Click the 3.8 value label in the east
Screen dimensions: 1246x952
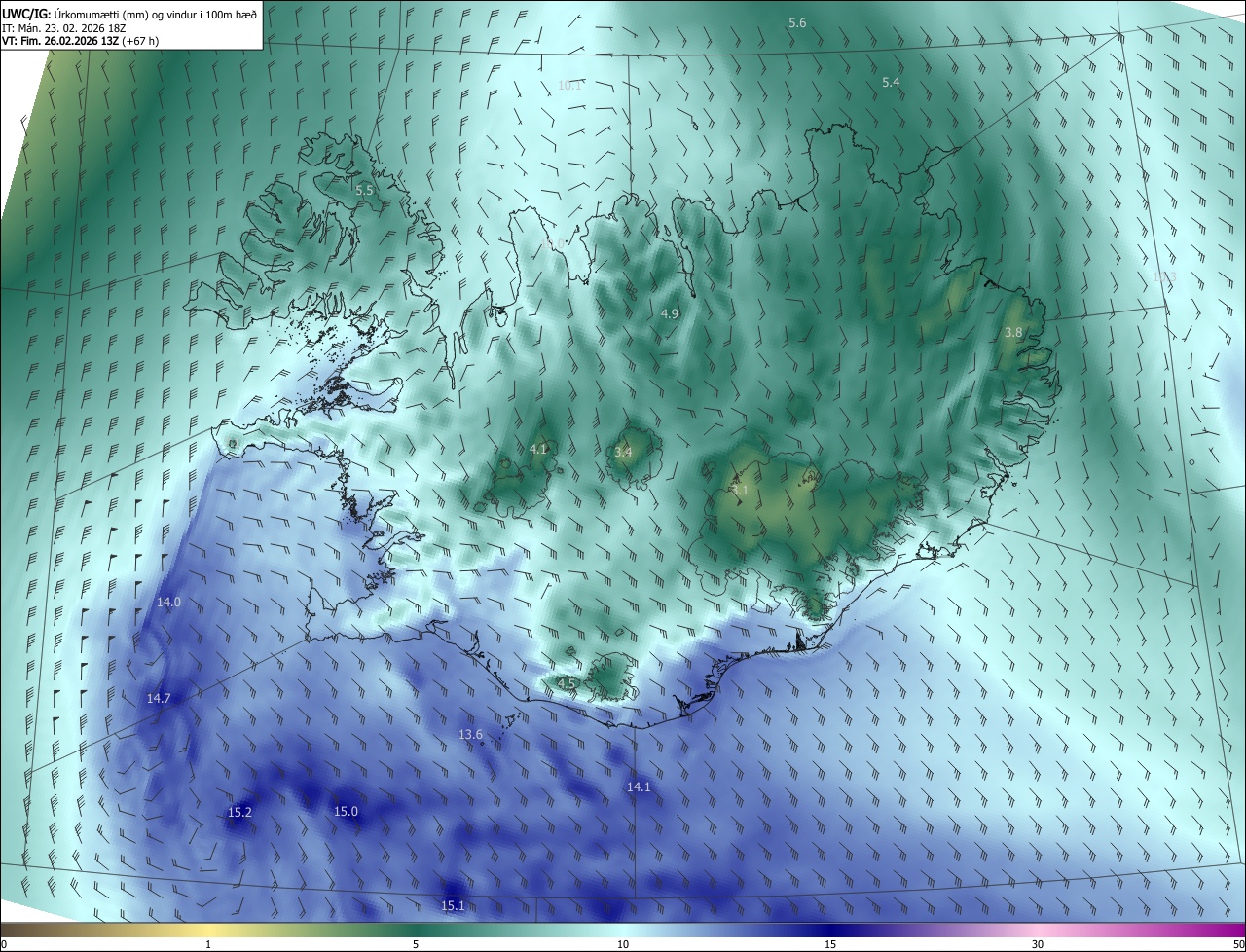pyautogui.click(x=1013, y=332)
